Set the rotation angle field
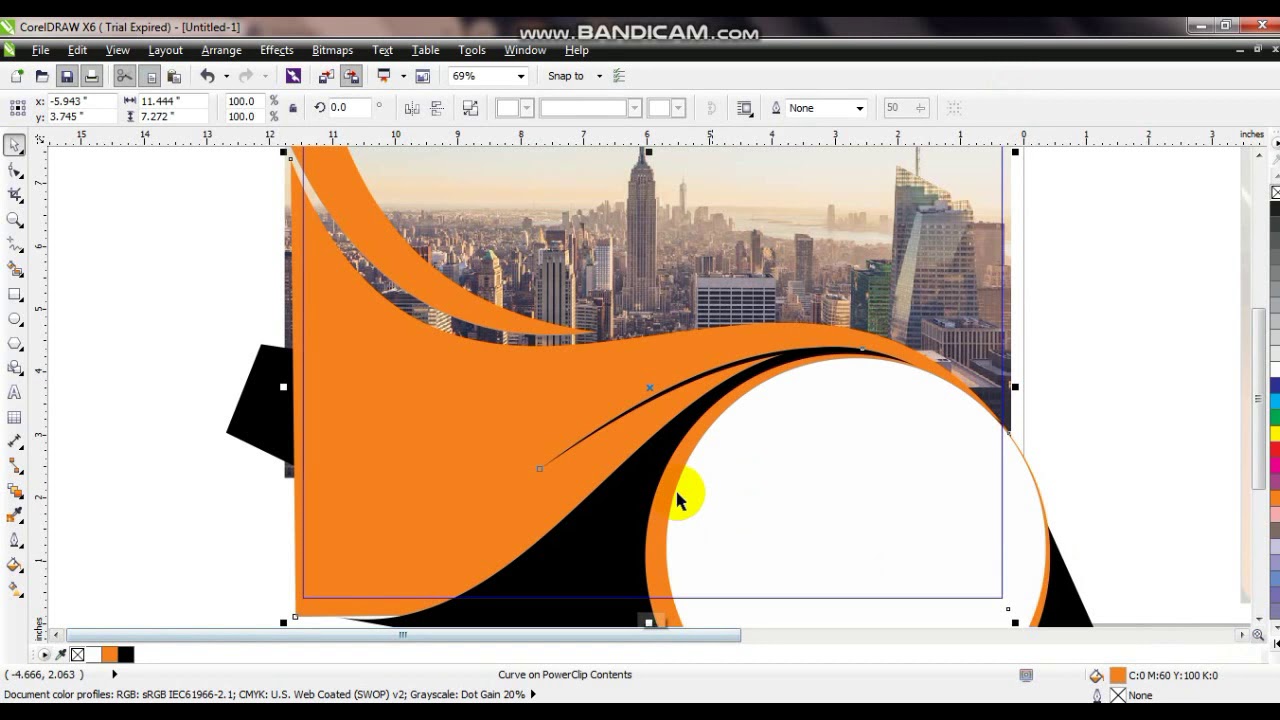Viewport: 1280px width, 720px height. (350, 108)
